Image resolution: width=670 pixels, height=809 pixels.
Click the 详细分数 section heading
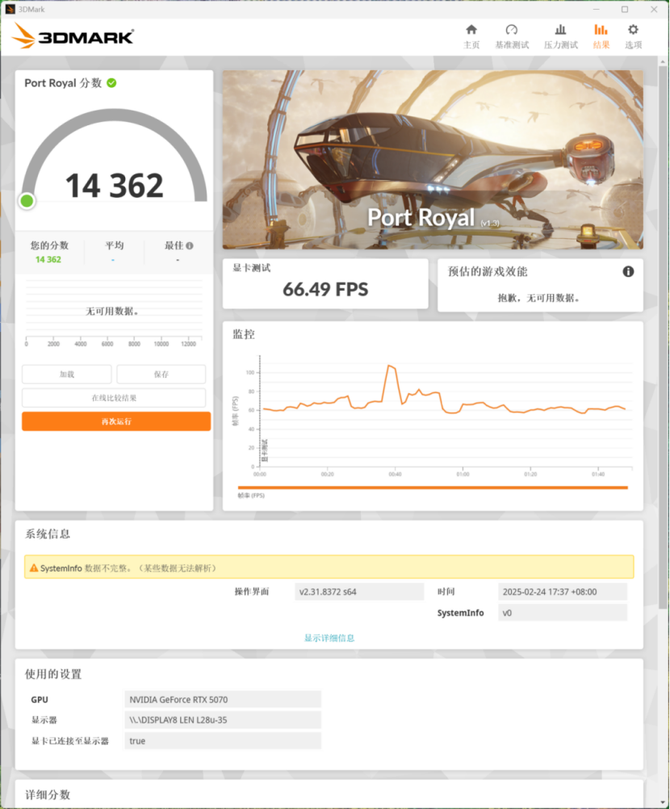click(47, 795)
